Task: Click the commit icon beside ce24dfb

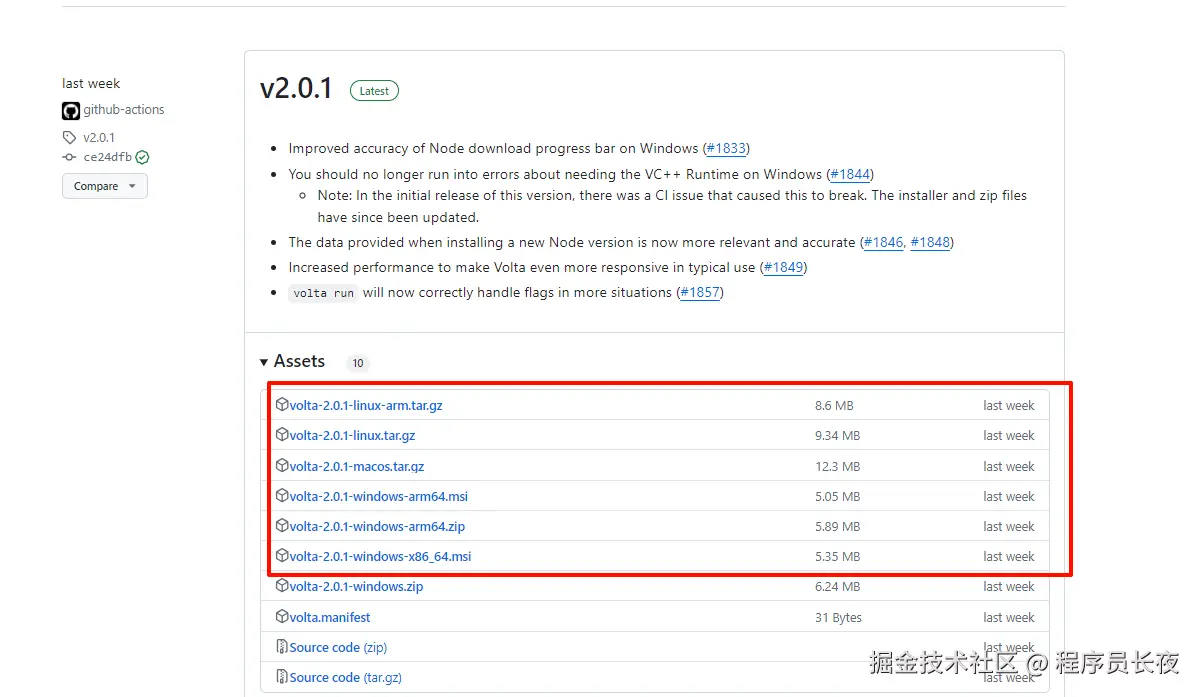Action: [69, 157]
